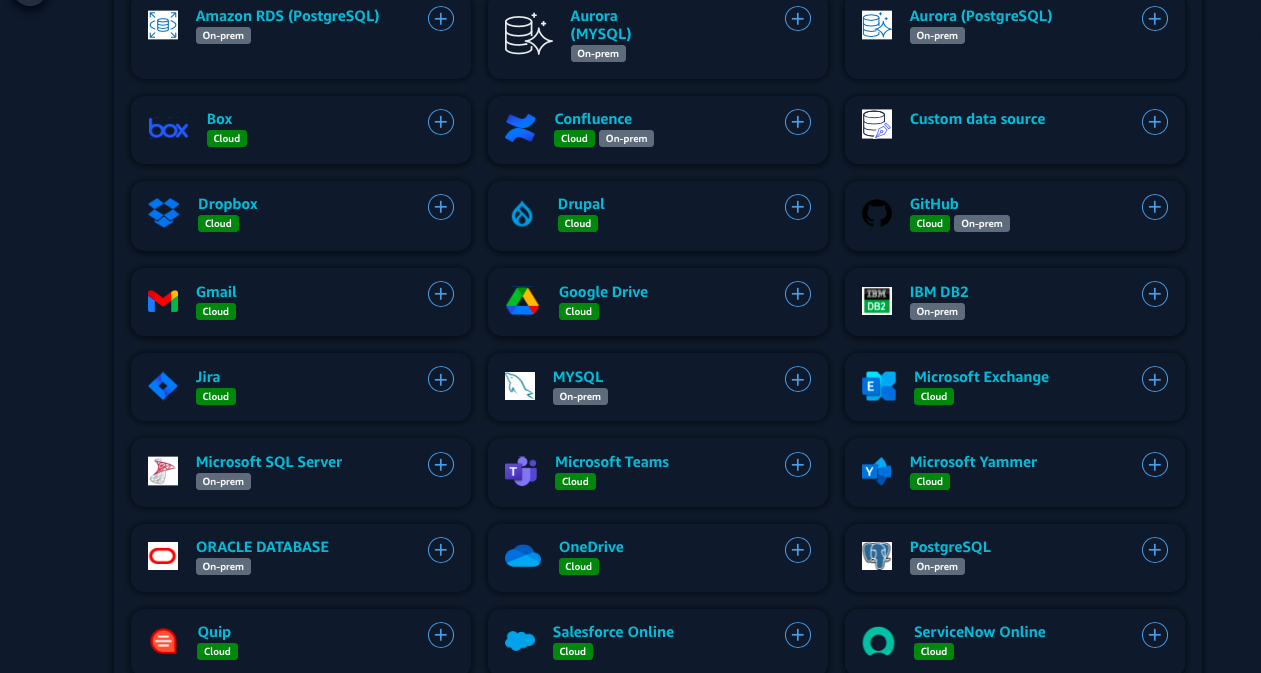
Task: Add Gmail using its plus button
Action: pos(441,294)
